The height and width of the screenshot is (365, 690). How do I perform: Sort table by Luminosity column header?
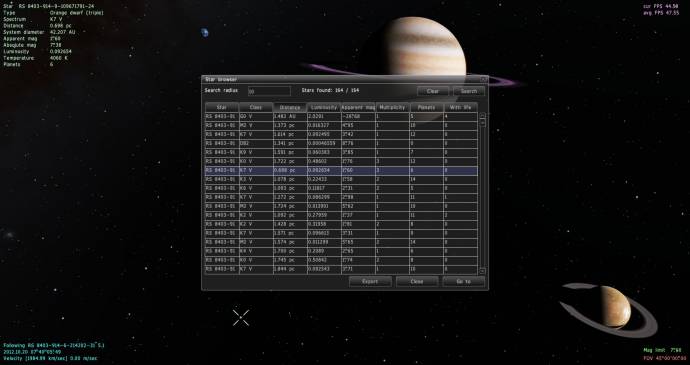[324, 107]
